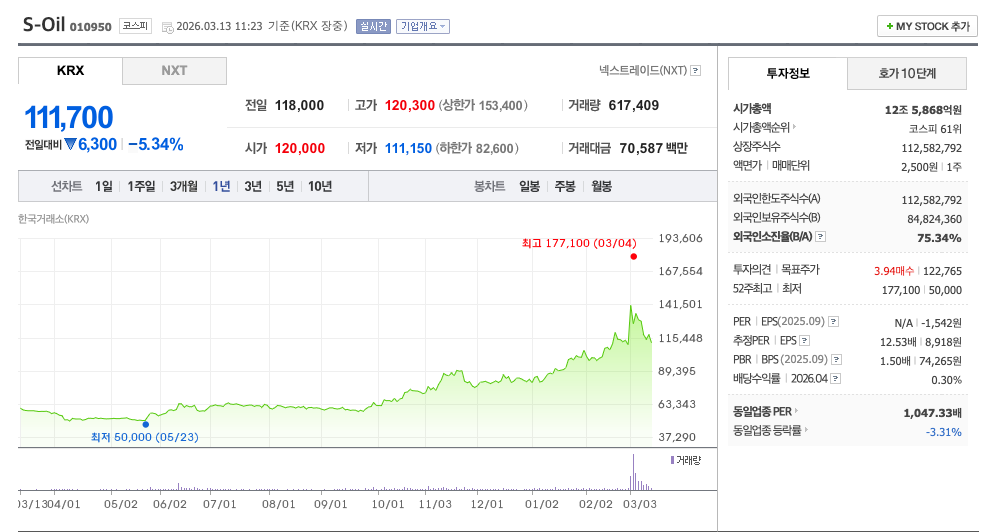Screen dimensions: 1008x532
Task: Click the 최고 177,100 (03/04) label
Action: (x=579, y=244)
